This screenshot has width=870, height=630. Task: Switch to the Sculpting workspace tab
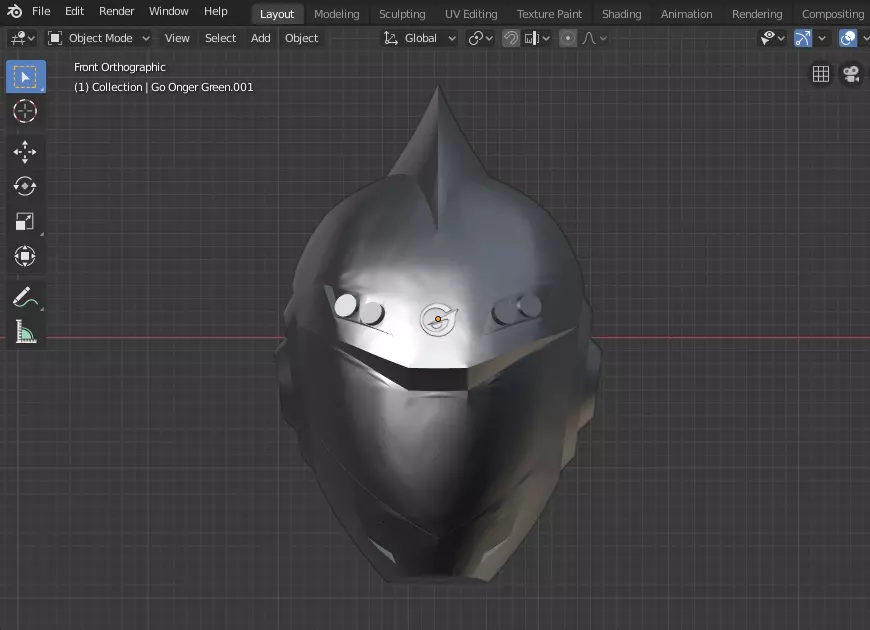click(x=402, y=14)
